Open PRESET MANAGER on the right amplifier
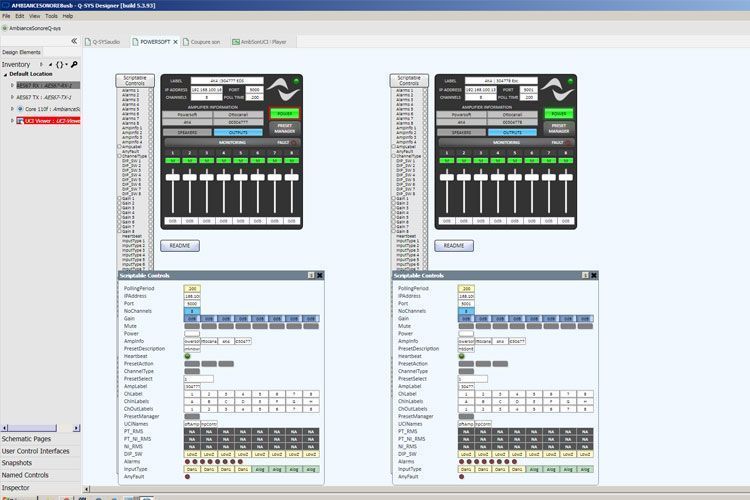 [559, 128]
